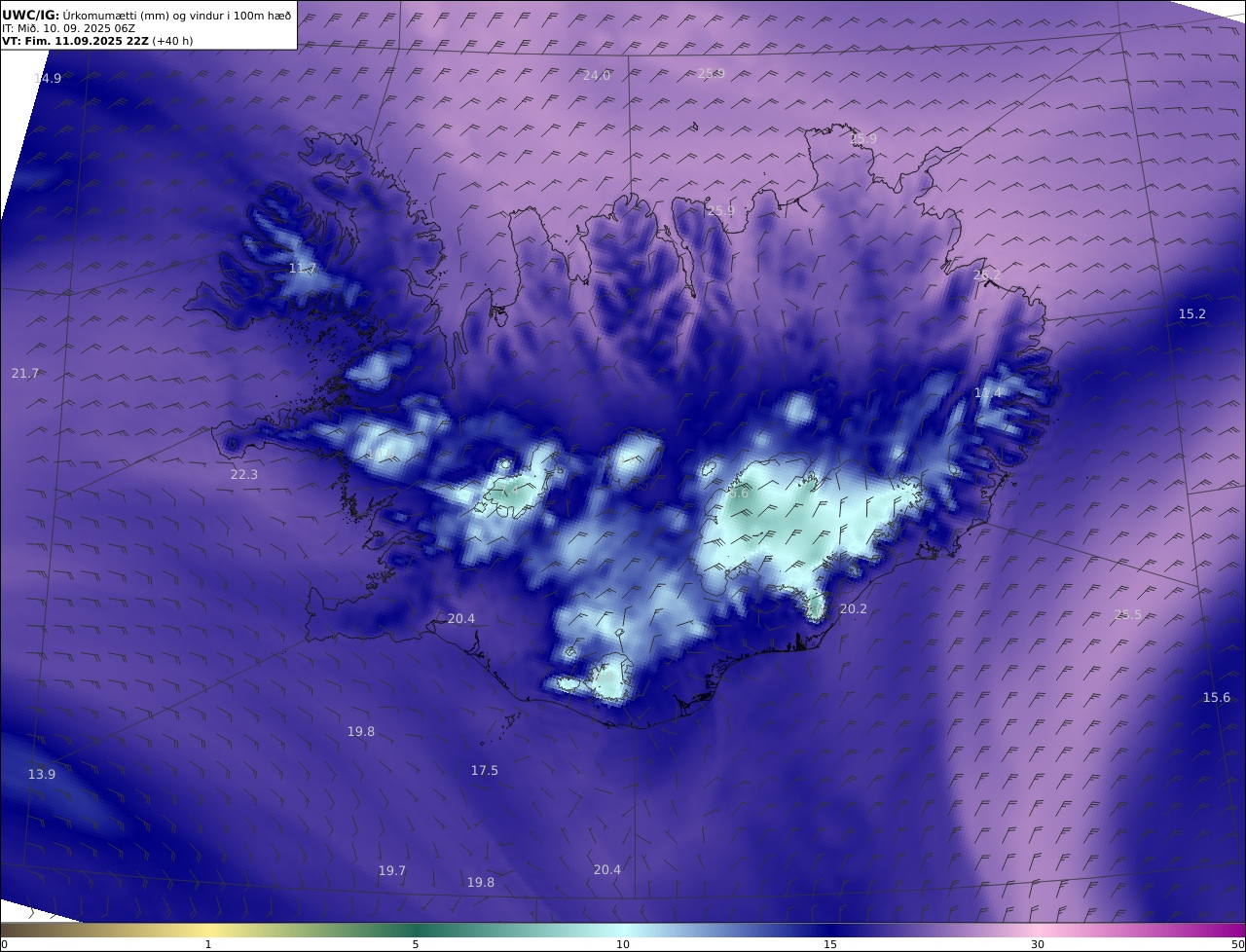Click the 50 label on the color scale
1246x952 pixels.
[x=1238, y=945]
